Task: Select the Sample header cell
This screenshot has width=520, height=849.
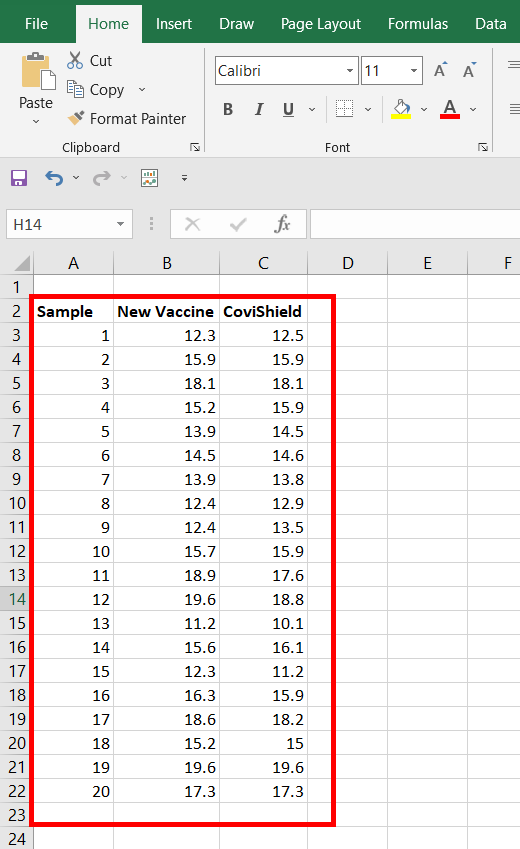Action: (74, 311)
